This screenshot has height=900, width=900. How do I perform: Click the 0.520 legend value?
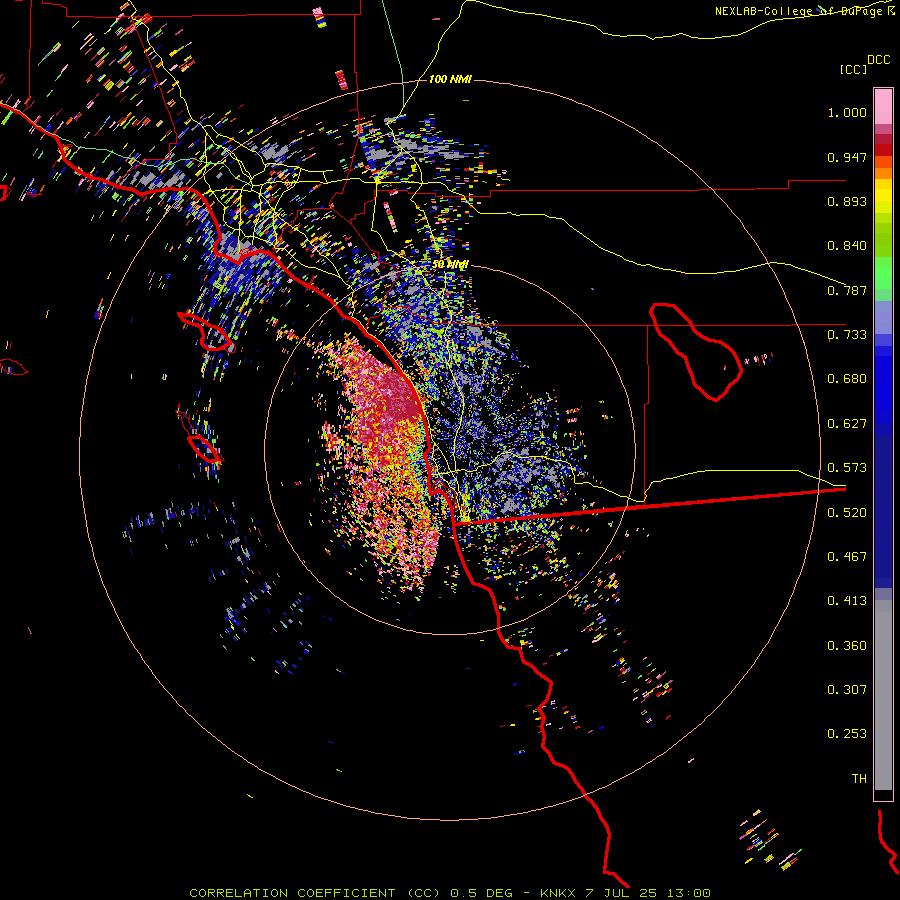click(x=847, y=513)
